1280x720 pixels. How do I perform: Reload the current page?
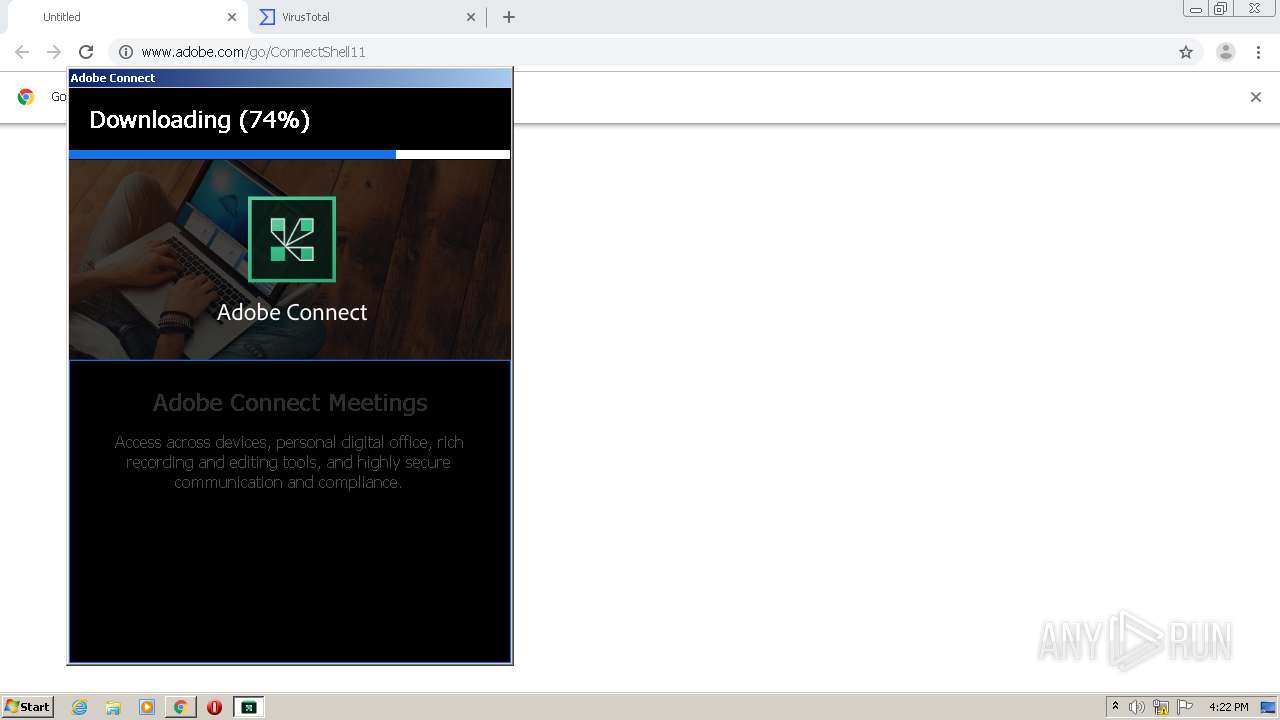(86, 52)
